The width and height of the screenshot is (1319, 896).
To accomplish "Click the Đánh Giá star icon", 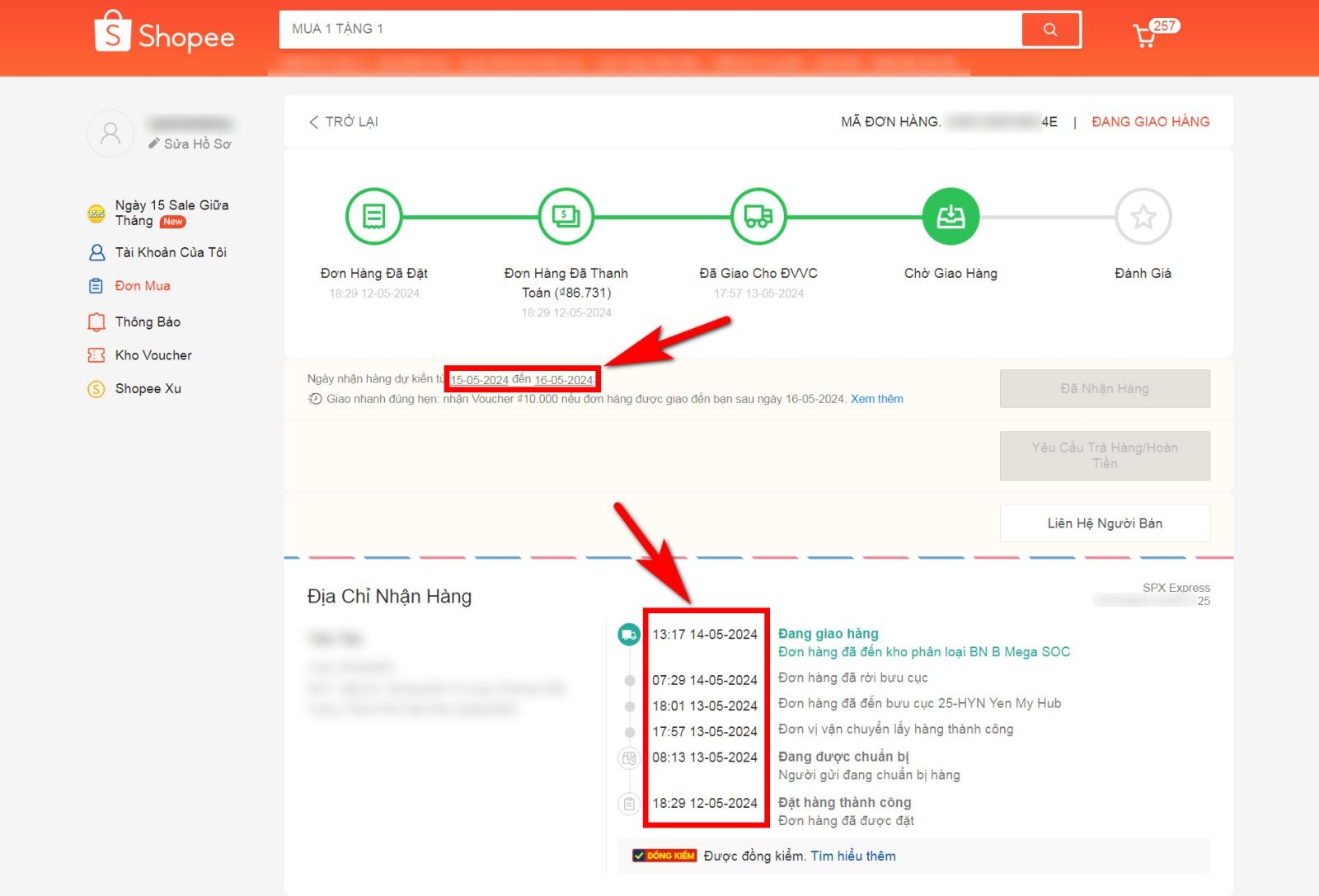I will [x=1143, y=216].
